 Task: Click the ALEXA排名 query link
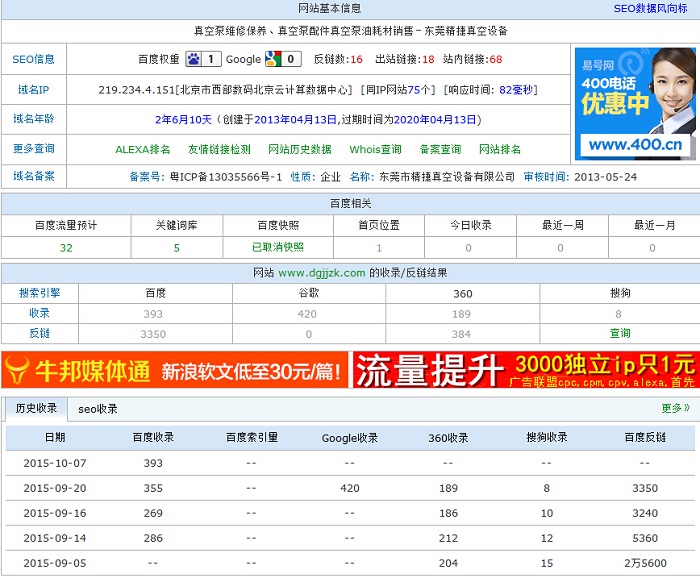143,150
